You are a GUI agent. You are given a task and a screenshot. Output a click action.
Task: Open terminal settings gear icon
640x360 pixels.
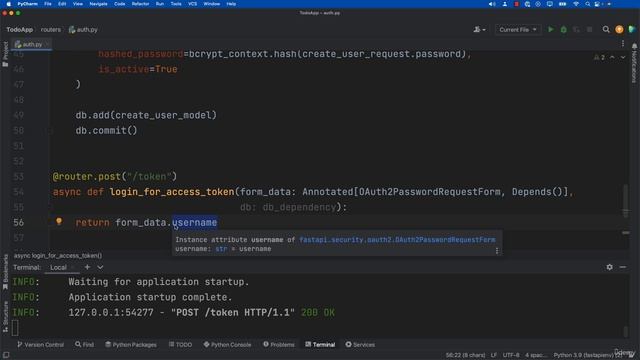coord(609,267)
